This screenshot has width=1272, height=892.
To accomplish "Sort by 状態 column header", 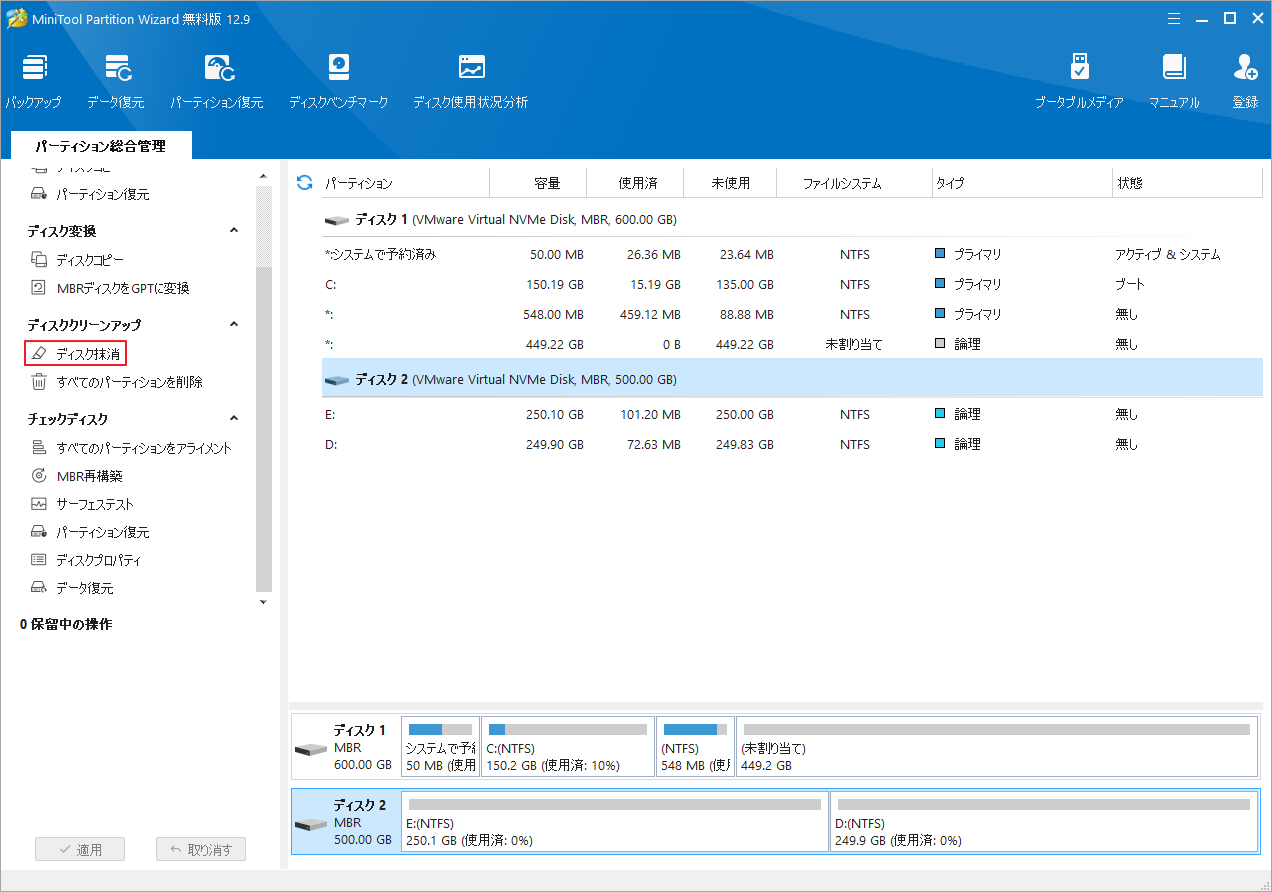I will (1187, 183).
